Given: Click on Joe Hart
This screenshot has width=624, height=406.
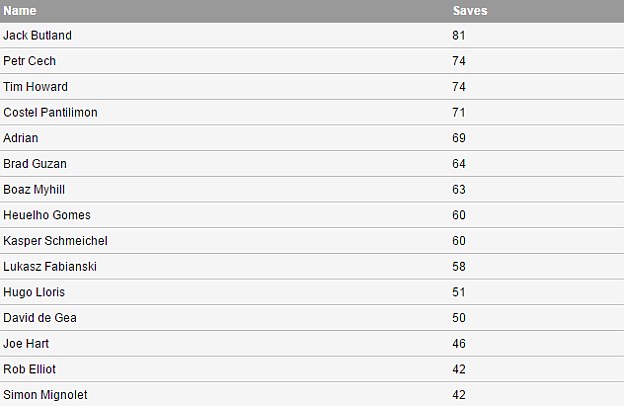Looking at the screenshot, I should (27, 343).
